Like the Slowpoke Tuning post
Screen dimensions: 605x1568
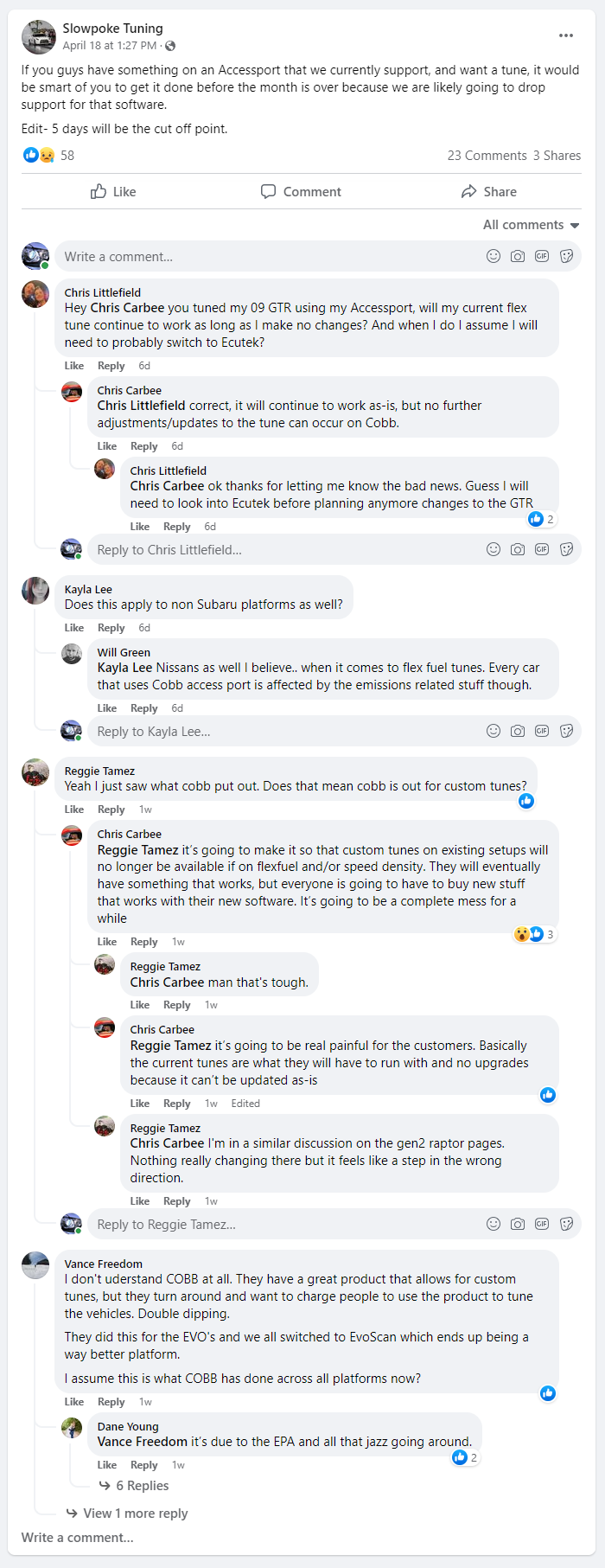coord(113,192)
